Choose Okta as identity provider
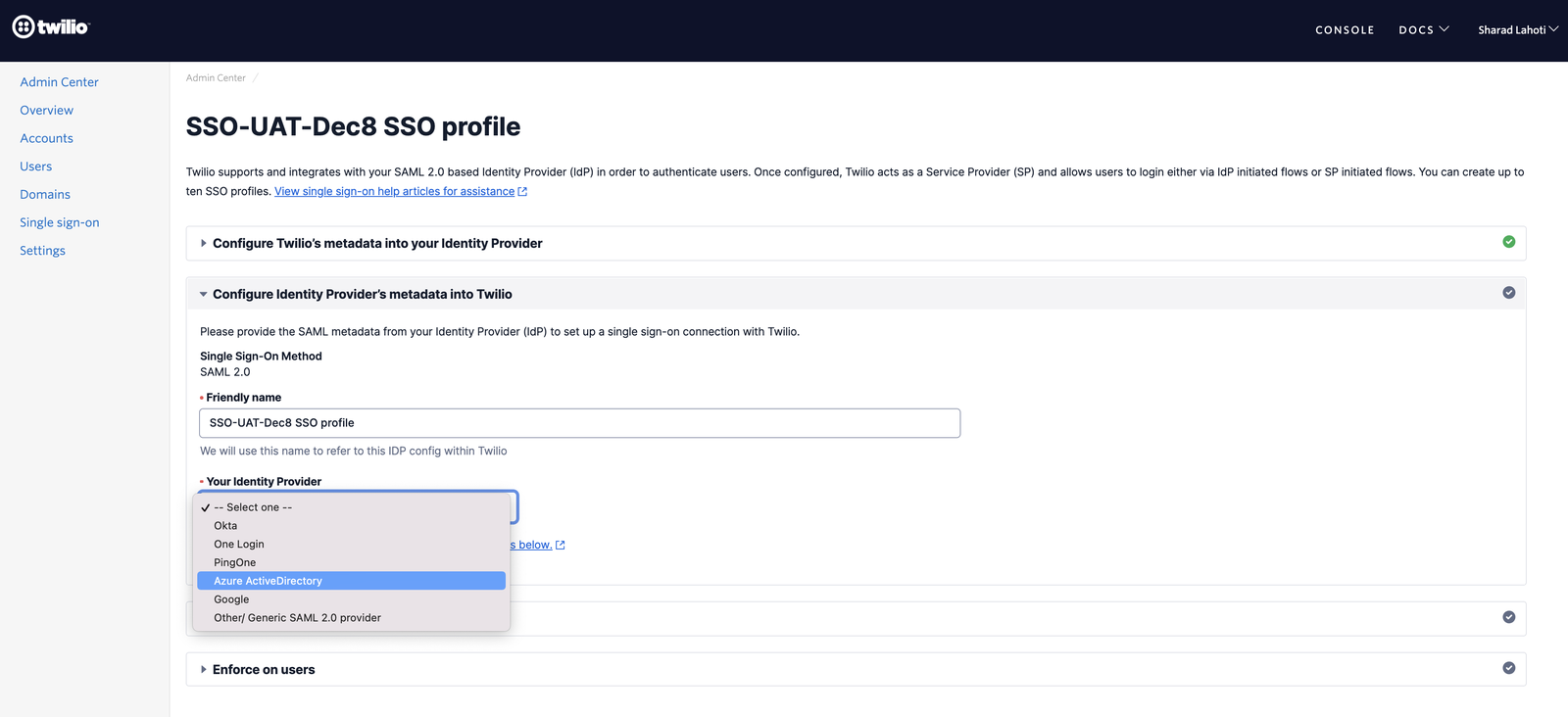The image size is (1568, 717). [x=225, y=526]
